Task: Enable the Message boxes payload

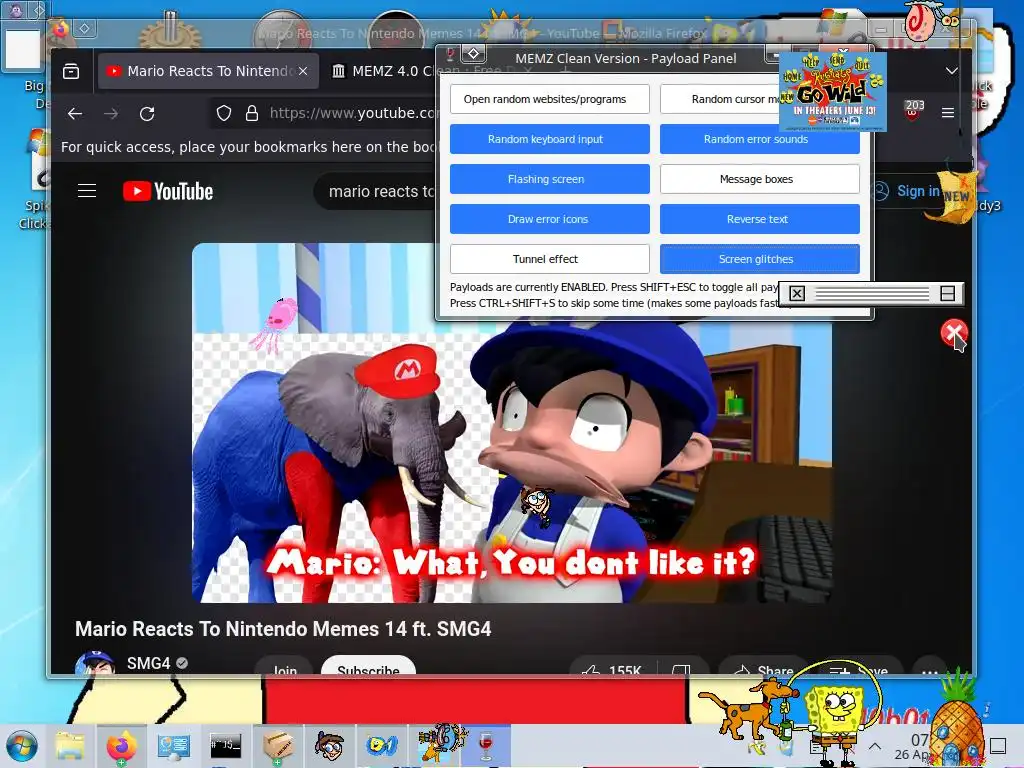Action: point(760,179)
